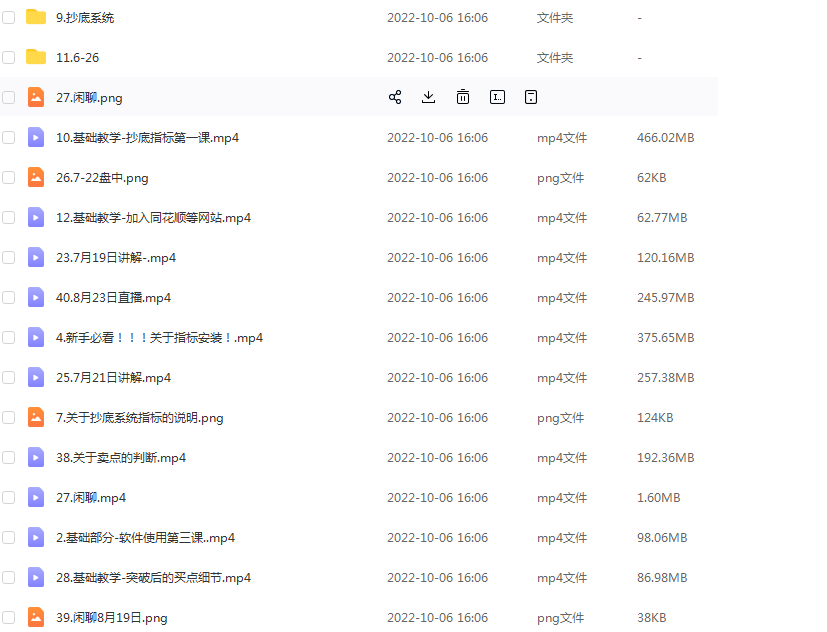The height and width of the screenshot is (632, 827).
Task: Click the folder icon of 11.6-26
Action: (36, 57)
